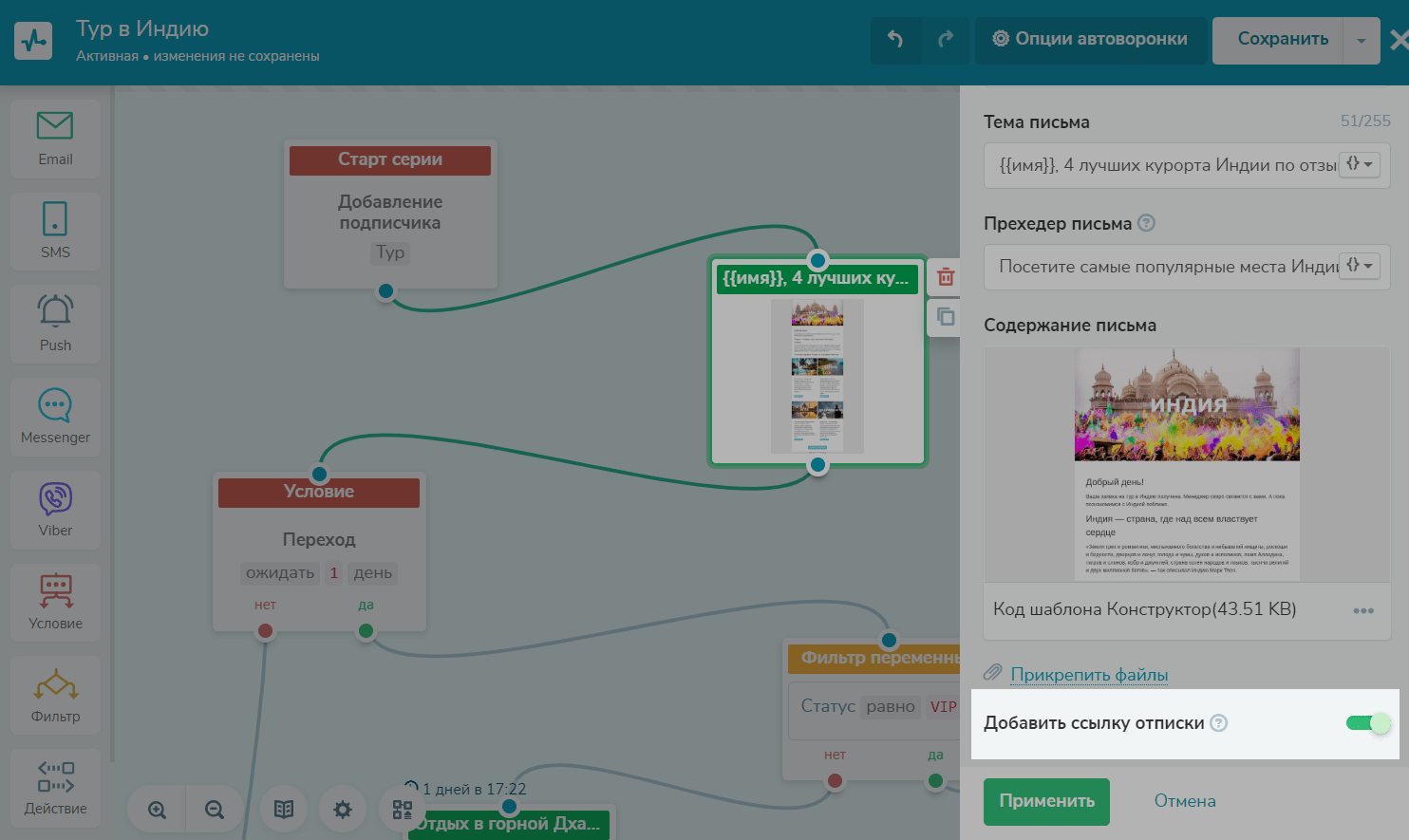Open variables dropdown in subject field
The image size is (1409, 840).
click(x=1360, y=164)
